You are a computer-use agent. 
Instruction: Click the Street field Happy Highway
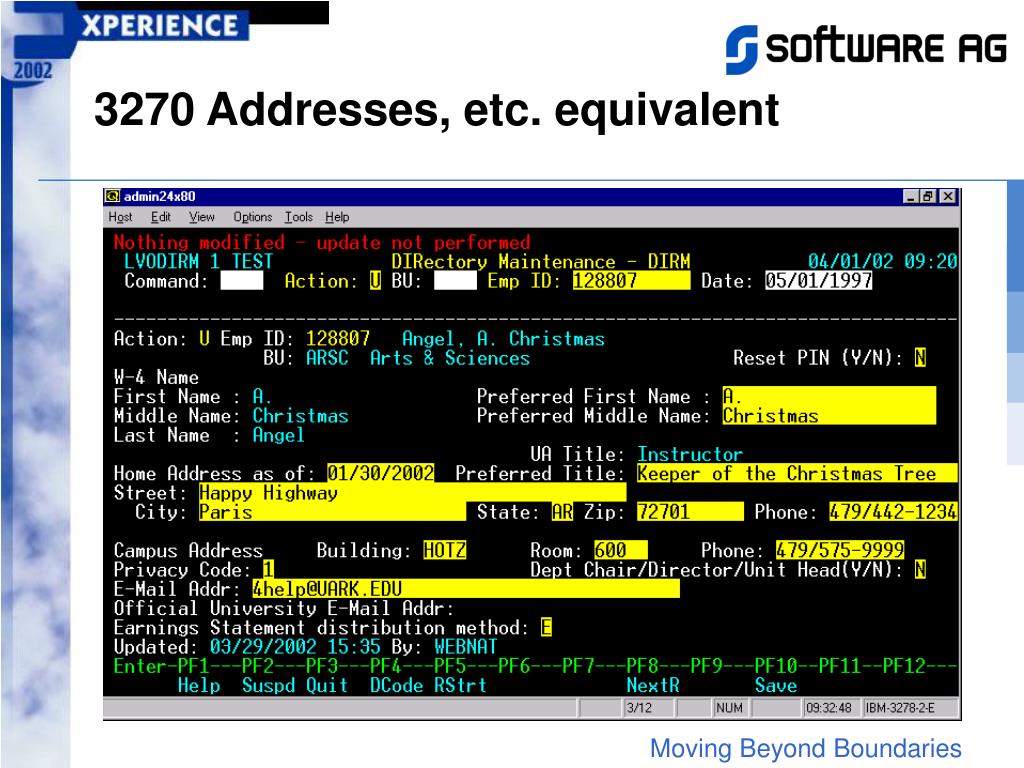(412, 492)
